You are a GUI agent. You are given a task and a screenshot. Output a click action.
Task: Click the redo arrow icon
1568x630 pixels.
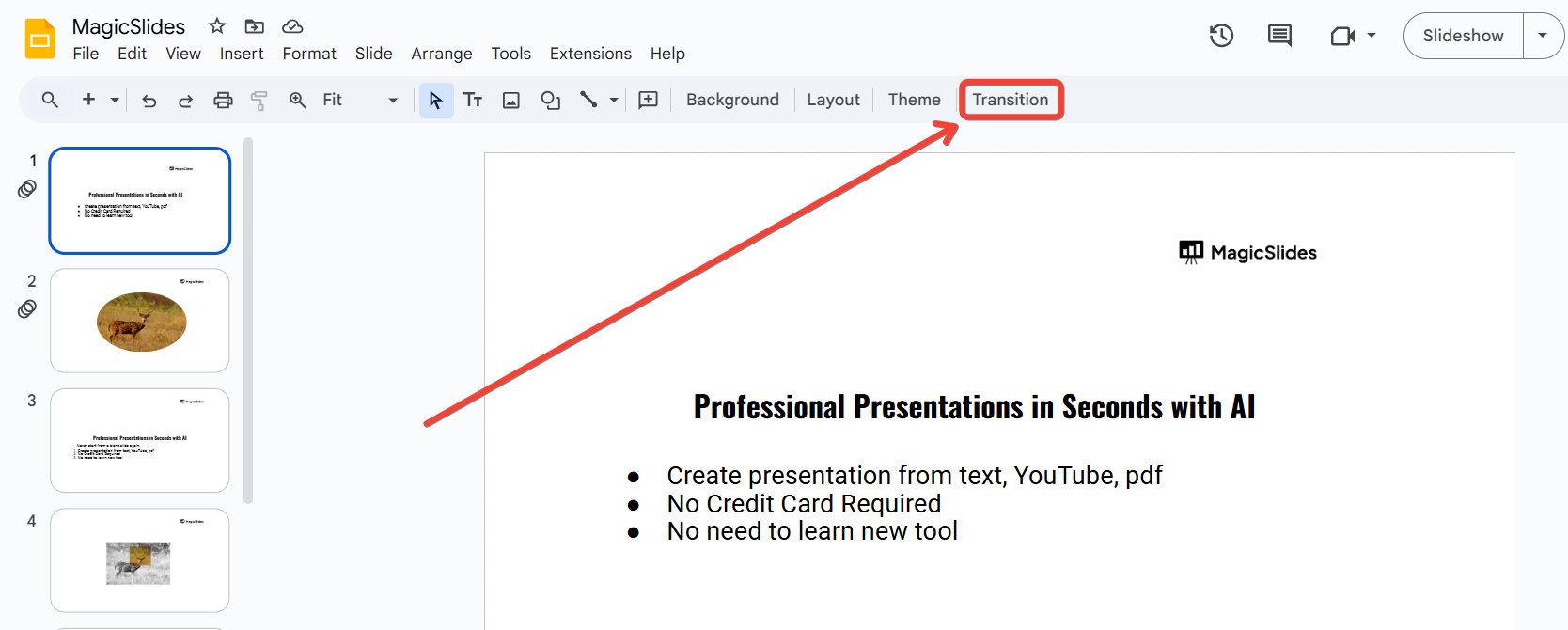(185, 100)
